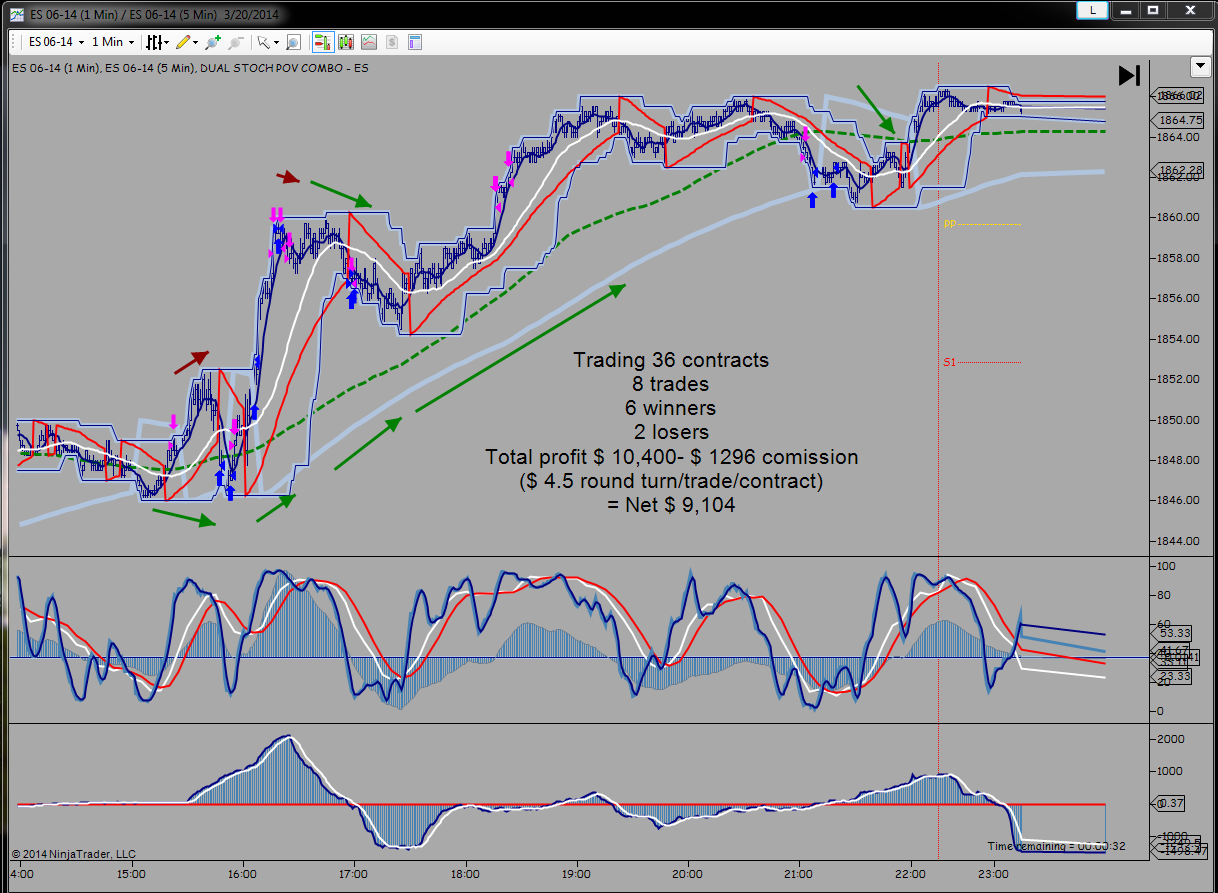Viewport: 1218px width, 893px height.
Task: Click the 1852.00 price axis label
Action: coord(1180,379)
